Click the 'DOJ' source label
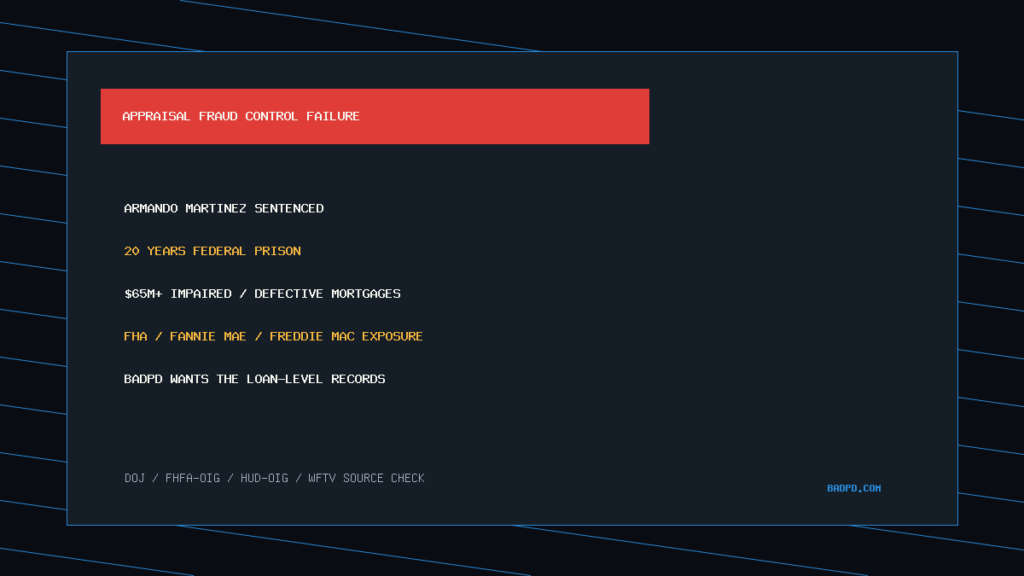1024x576 pixels. coord(135,478)
